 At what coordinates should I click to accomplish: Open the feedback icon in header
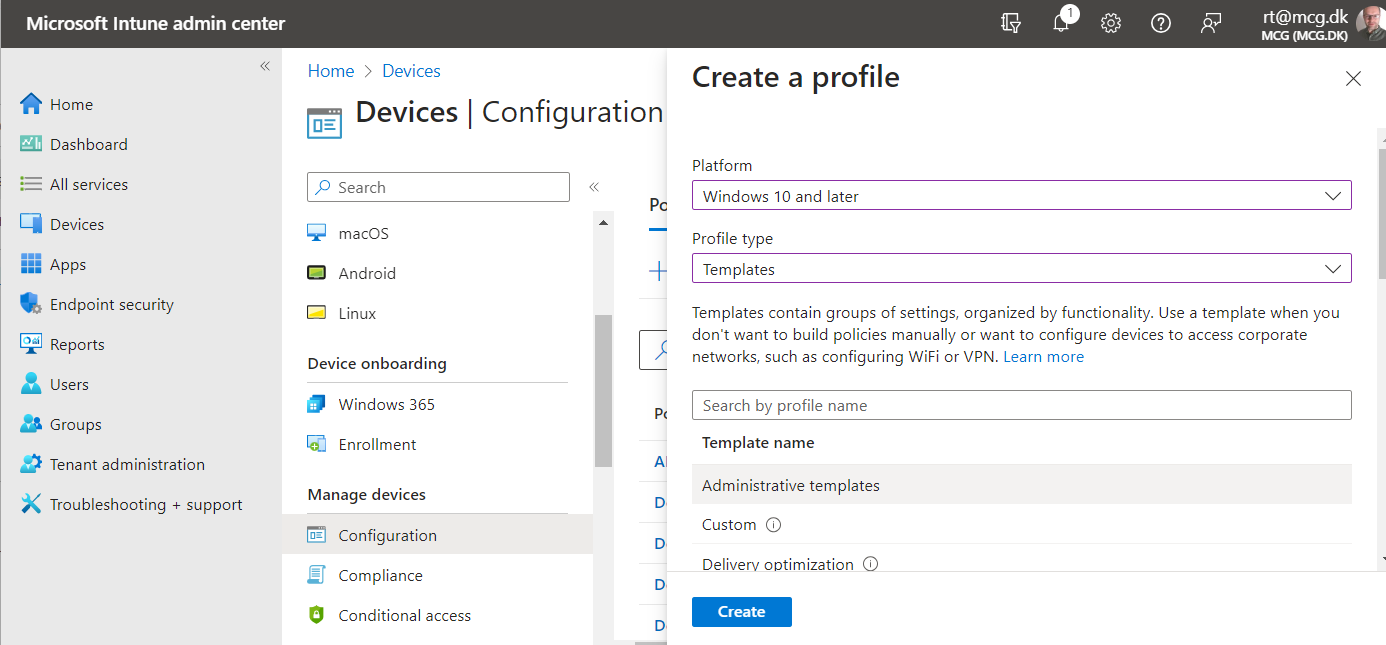pos(1211,23)
